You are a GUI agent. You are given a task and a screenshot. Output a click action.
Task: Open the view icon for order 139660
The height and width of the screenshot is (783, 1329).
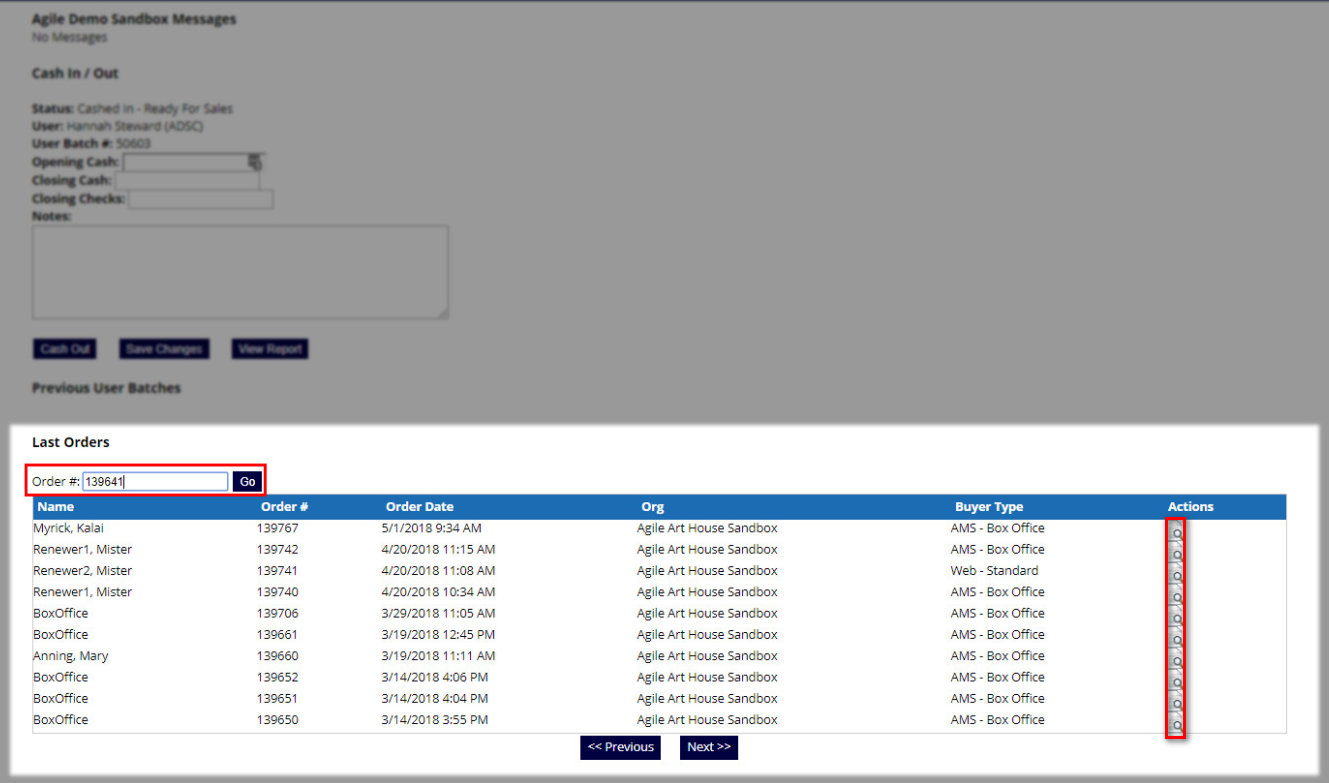pos(1176,660)
